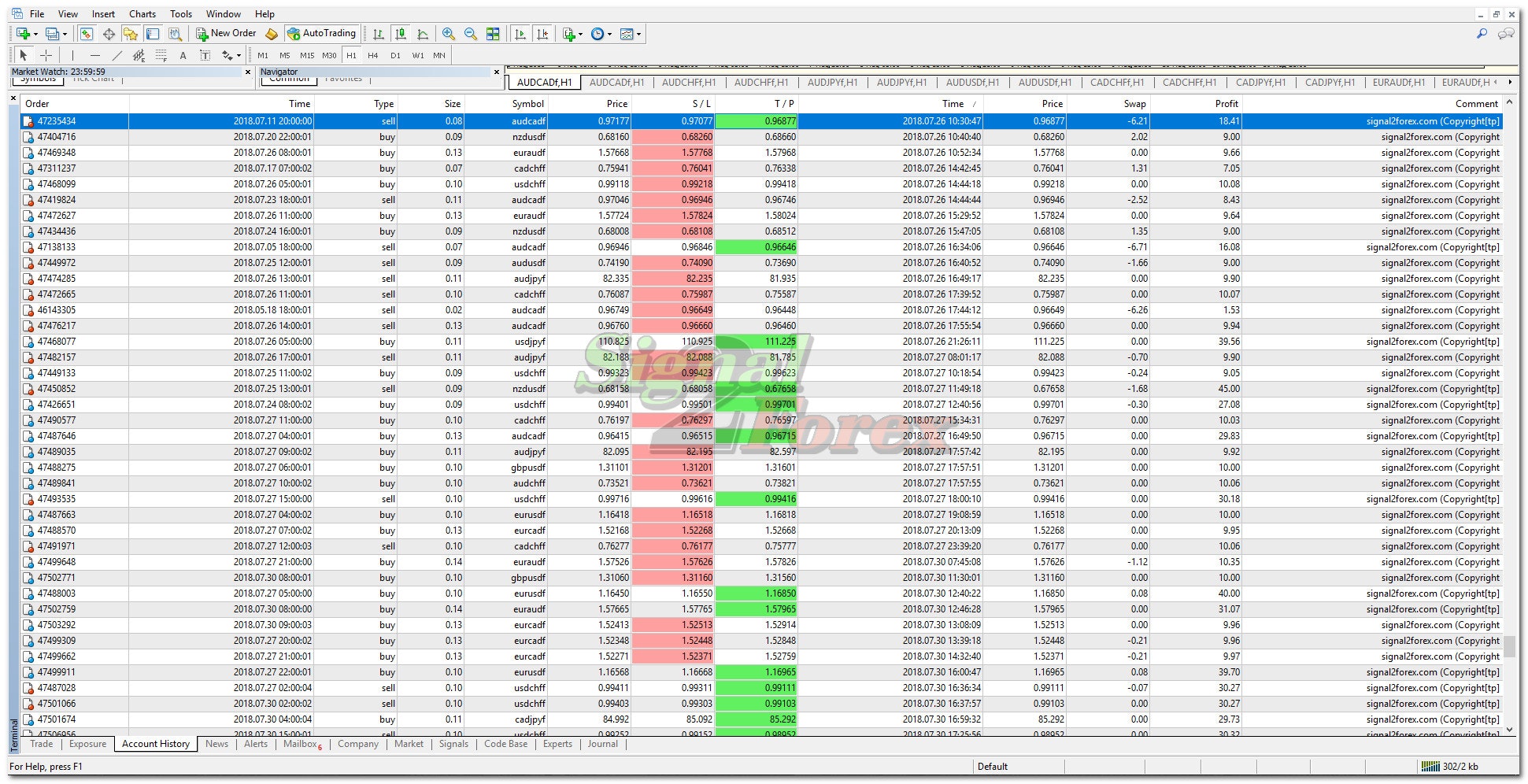Toggle the Chart Shift feature
The height and width of the screenshot is (784, 1528).
[542, 34]
